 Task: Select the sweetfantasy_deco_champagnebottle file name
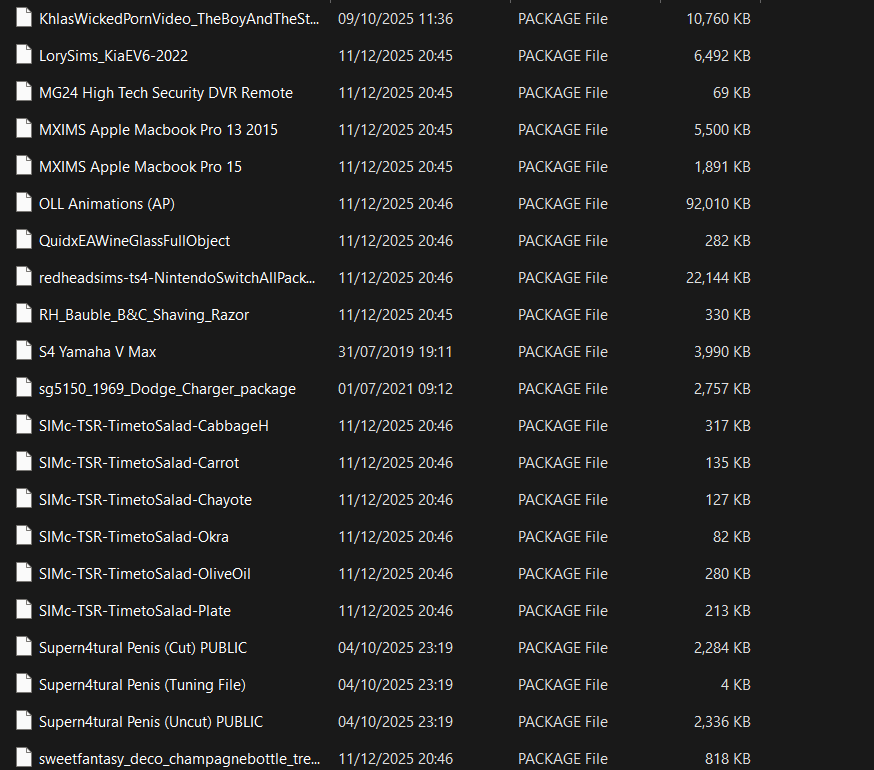[179, 759]
